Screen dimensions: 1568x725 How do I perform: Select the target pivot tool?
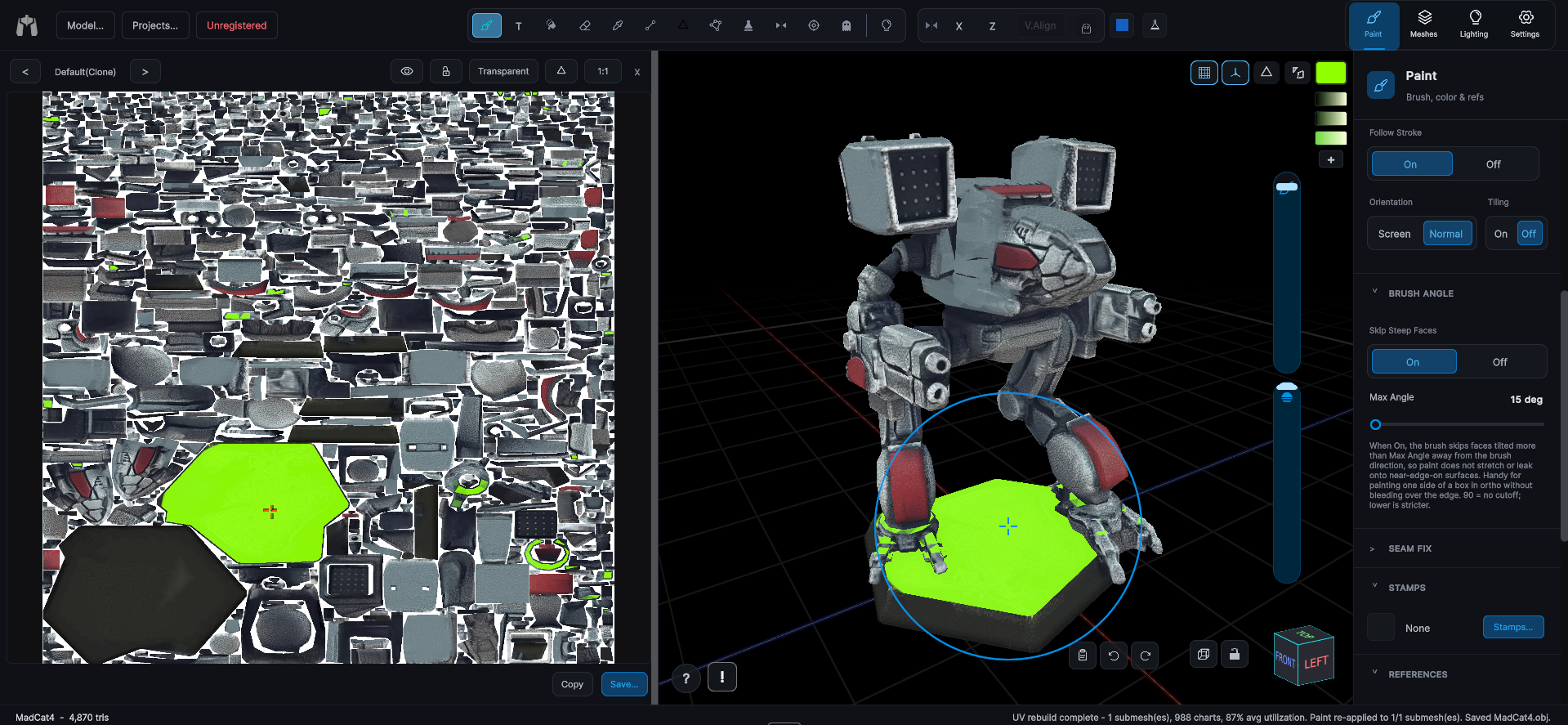tap(814, 25)
